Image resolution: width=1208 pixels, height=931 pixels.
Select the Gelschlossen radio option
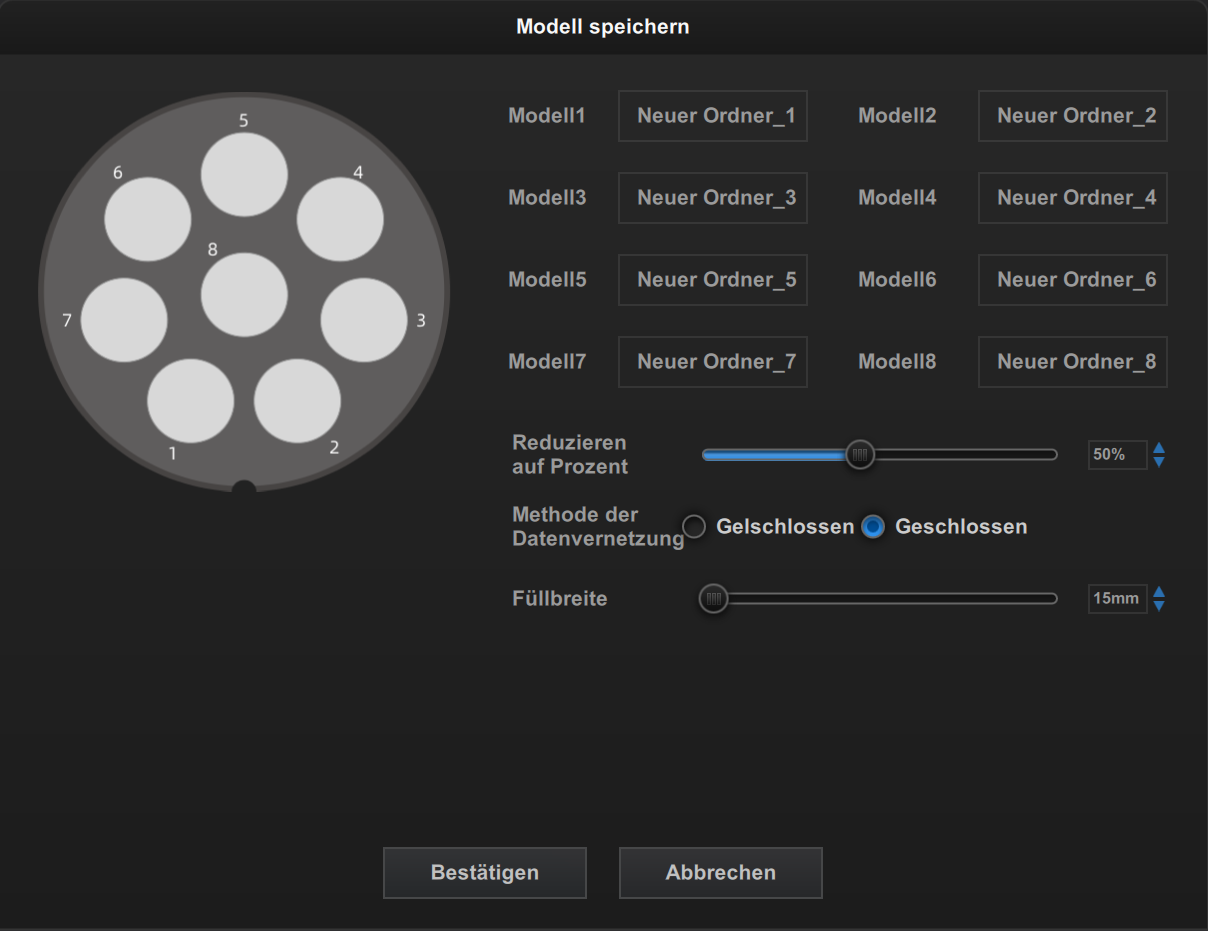pos(694,526)
